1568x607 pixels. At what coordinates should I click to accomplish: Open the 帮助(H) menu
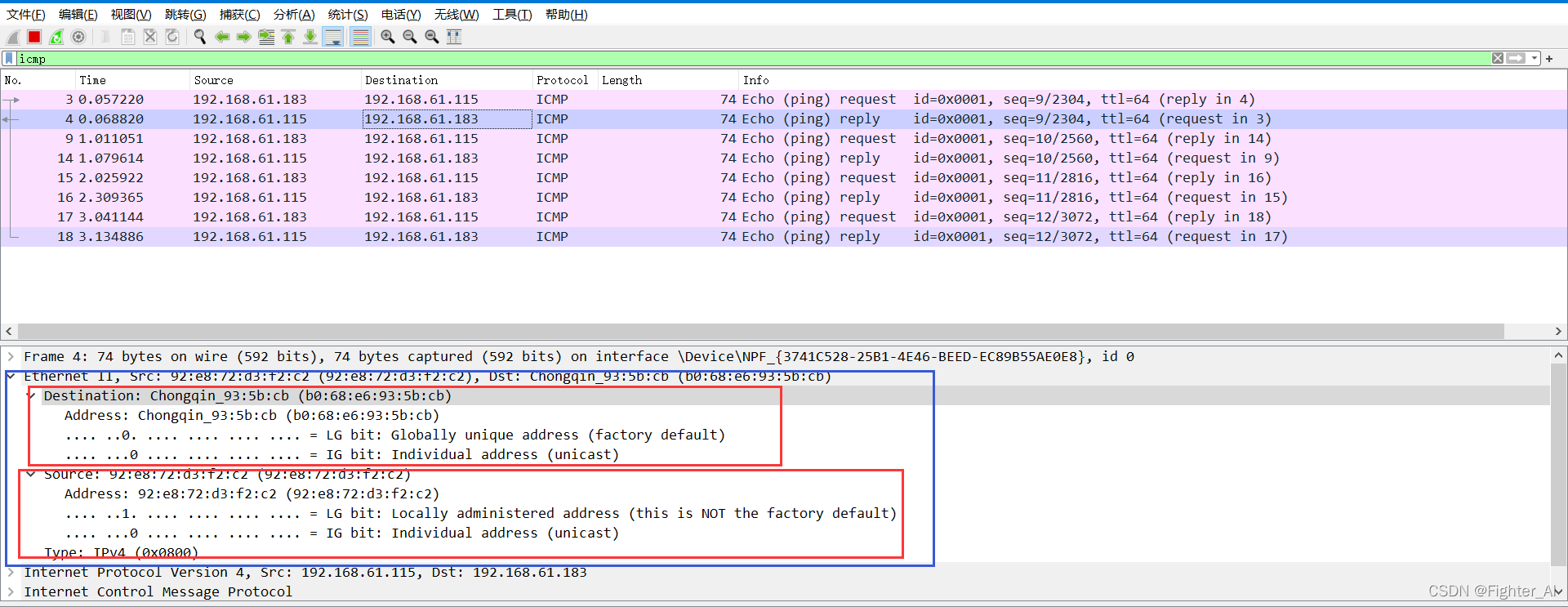pyautogui.click(x=567, y=15)
